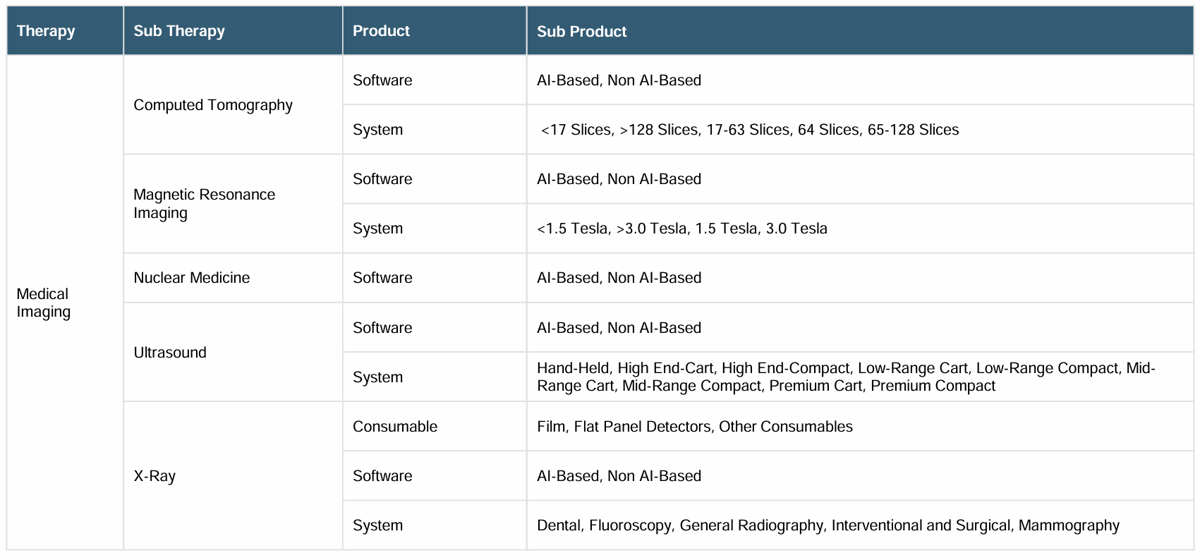Click the slices list for Computed Tomography System
This screenshot has height=560, width=1200.
coord(861,130)
